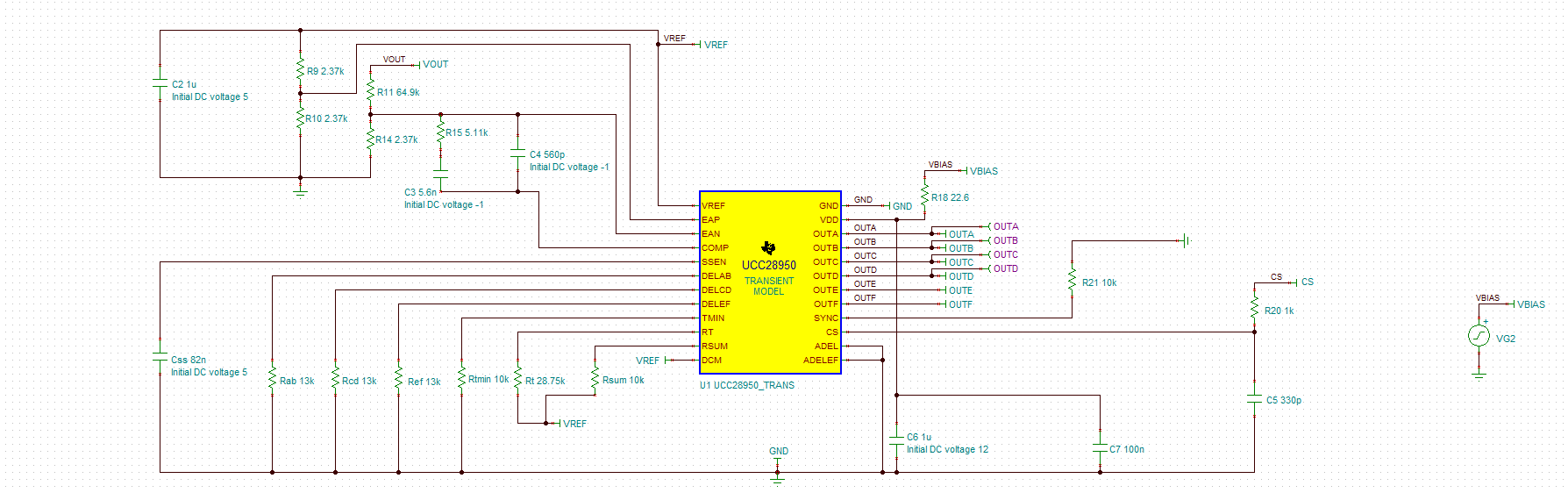Click ground symbol under VG2 source

1479,373
